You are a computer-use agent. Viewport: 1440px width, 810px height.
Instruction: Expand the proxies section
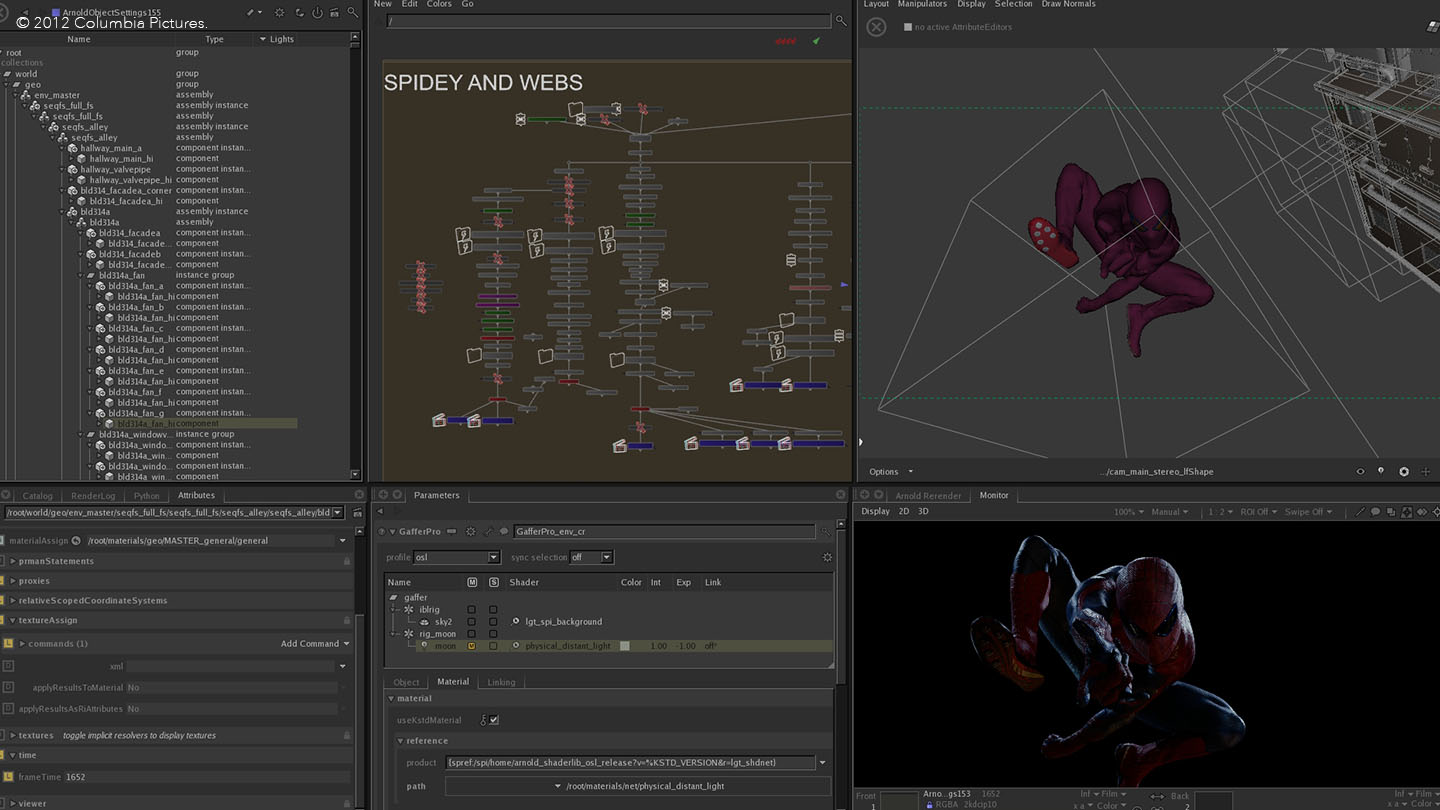(13, 581)
